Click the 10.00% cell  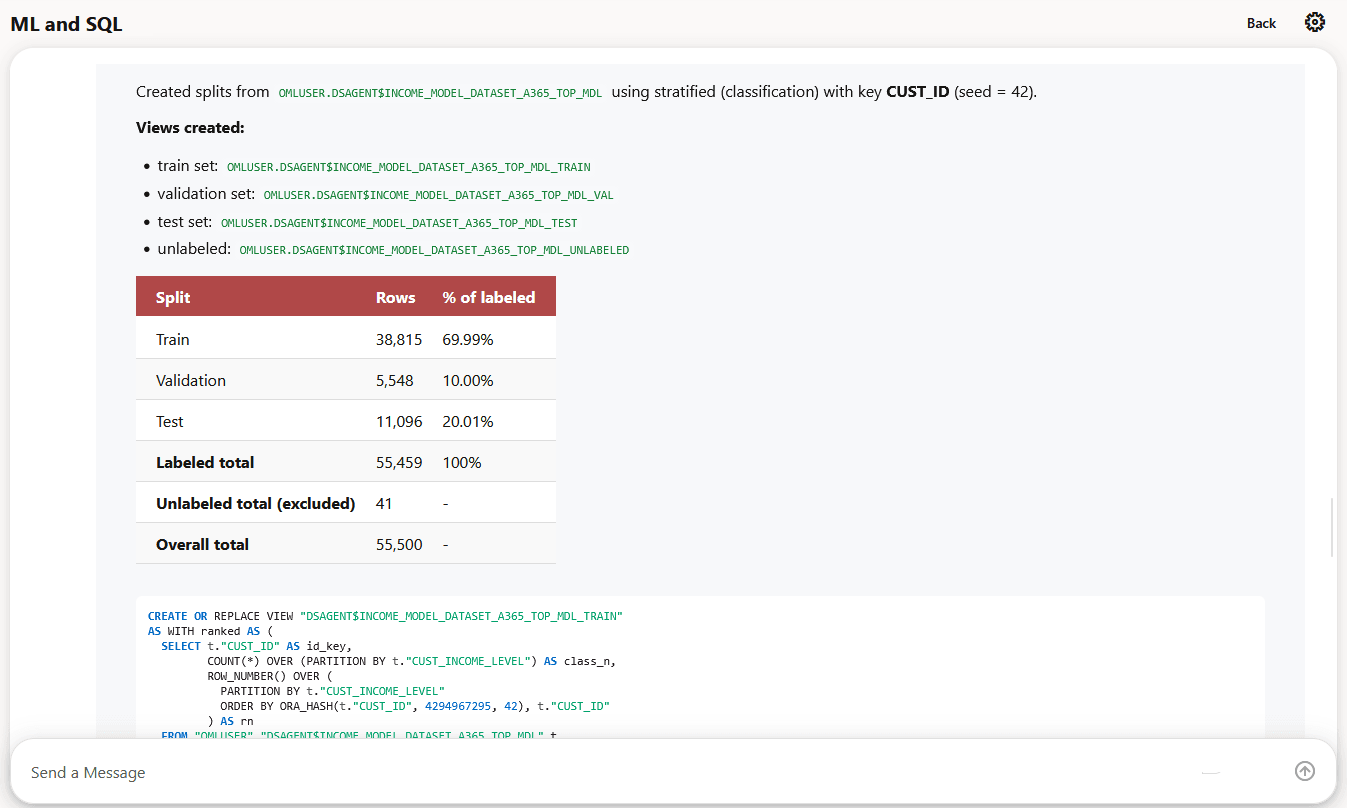tap(468, 380)
